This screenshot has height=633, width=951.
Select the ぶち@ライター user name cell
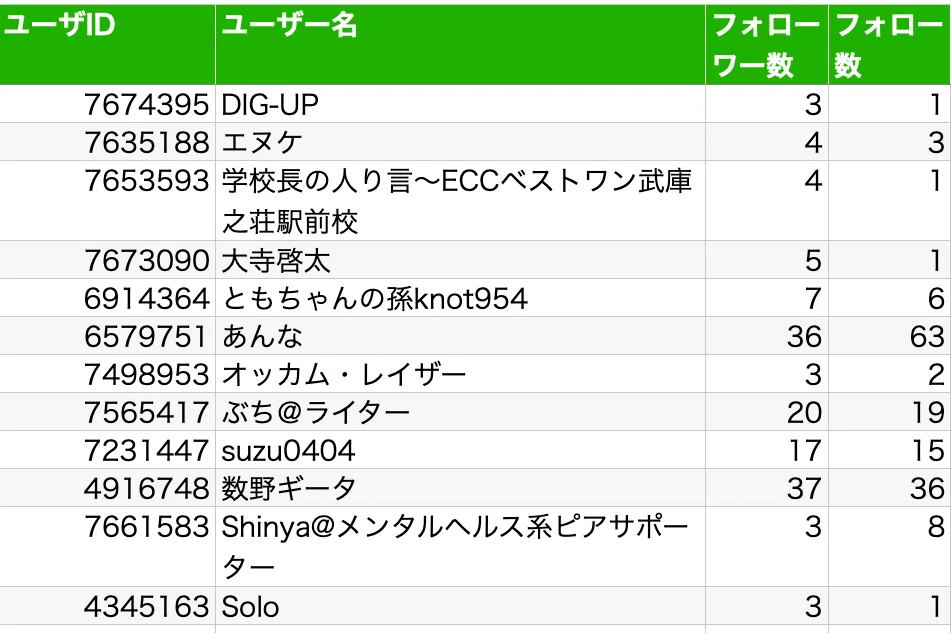[x=460, y=412]
